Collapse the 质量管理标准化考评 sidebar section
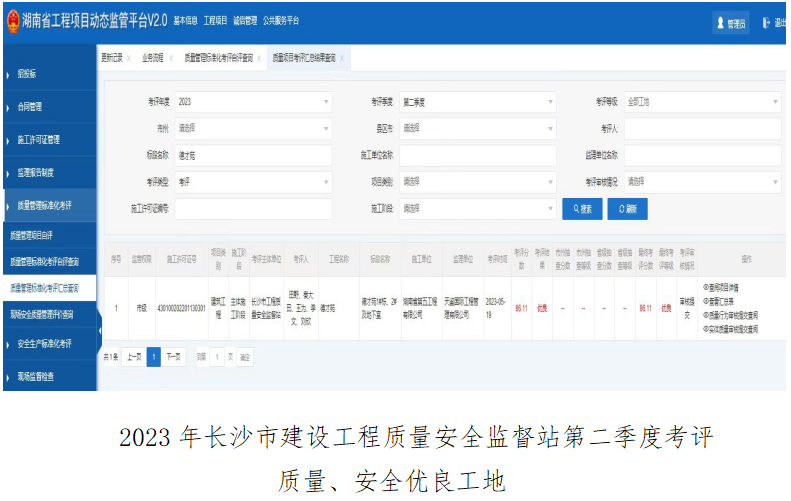 point(49,206)
